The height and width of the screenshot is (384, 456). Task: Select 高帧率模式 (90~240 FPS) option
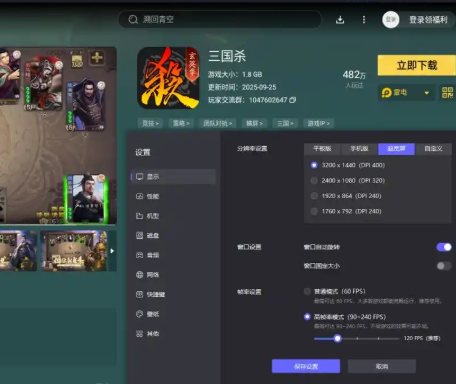click(307, 317)
